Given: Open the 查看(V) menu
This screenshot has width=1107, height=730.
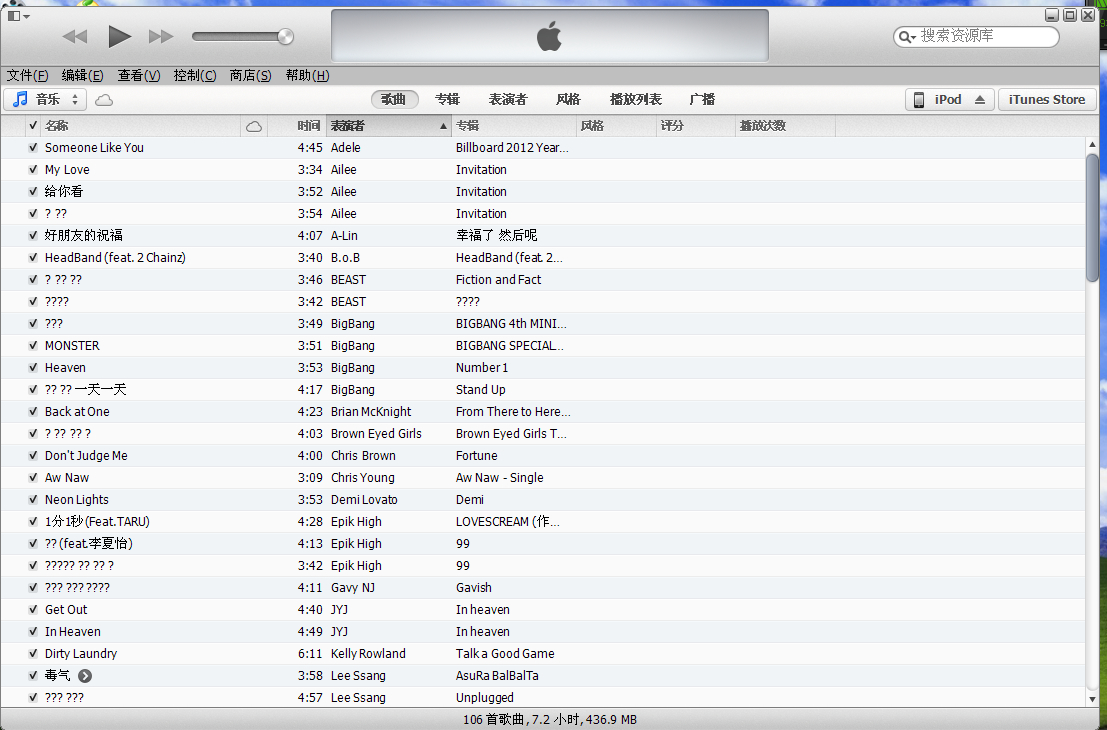Looking at the screenshot, I should 139,76.
